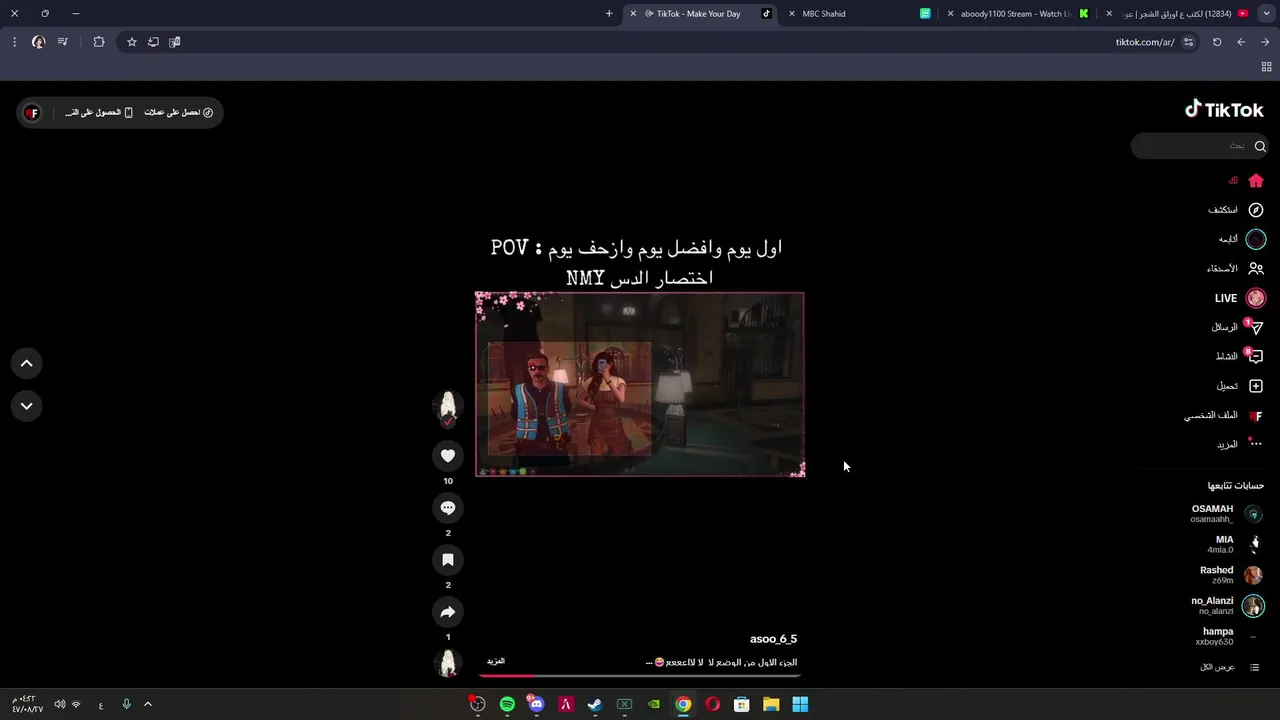The width and height of the screenshot is (1280, 720).
Task: Seek on the video progress bar
Action: [x=640, y=675]
